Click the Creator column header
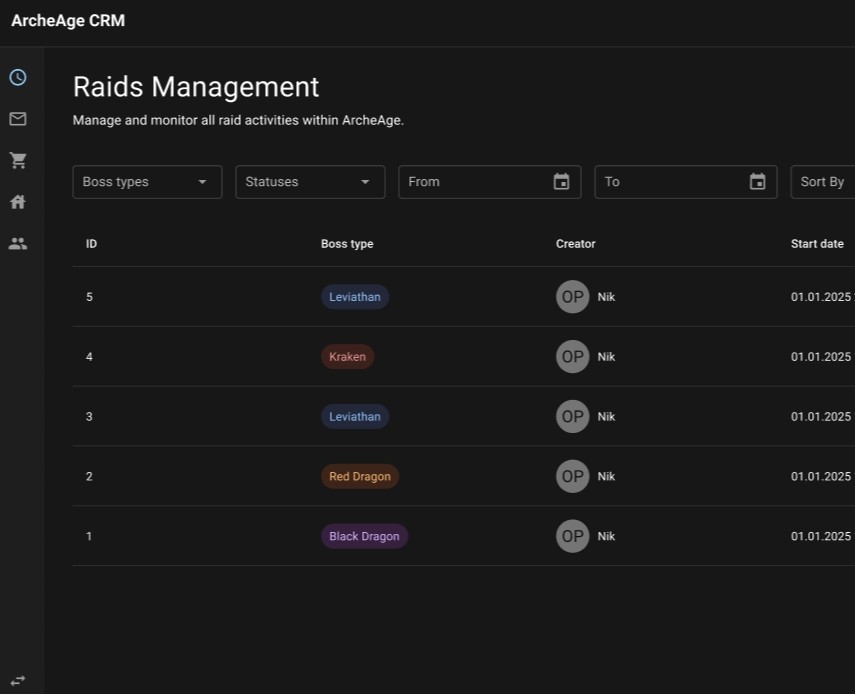This screenshot has width=855, height=694. (x=575, y=244)
